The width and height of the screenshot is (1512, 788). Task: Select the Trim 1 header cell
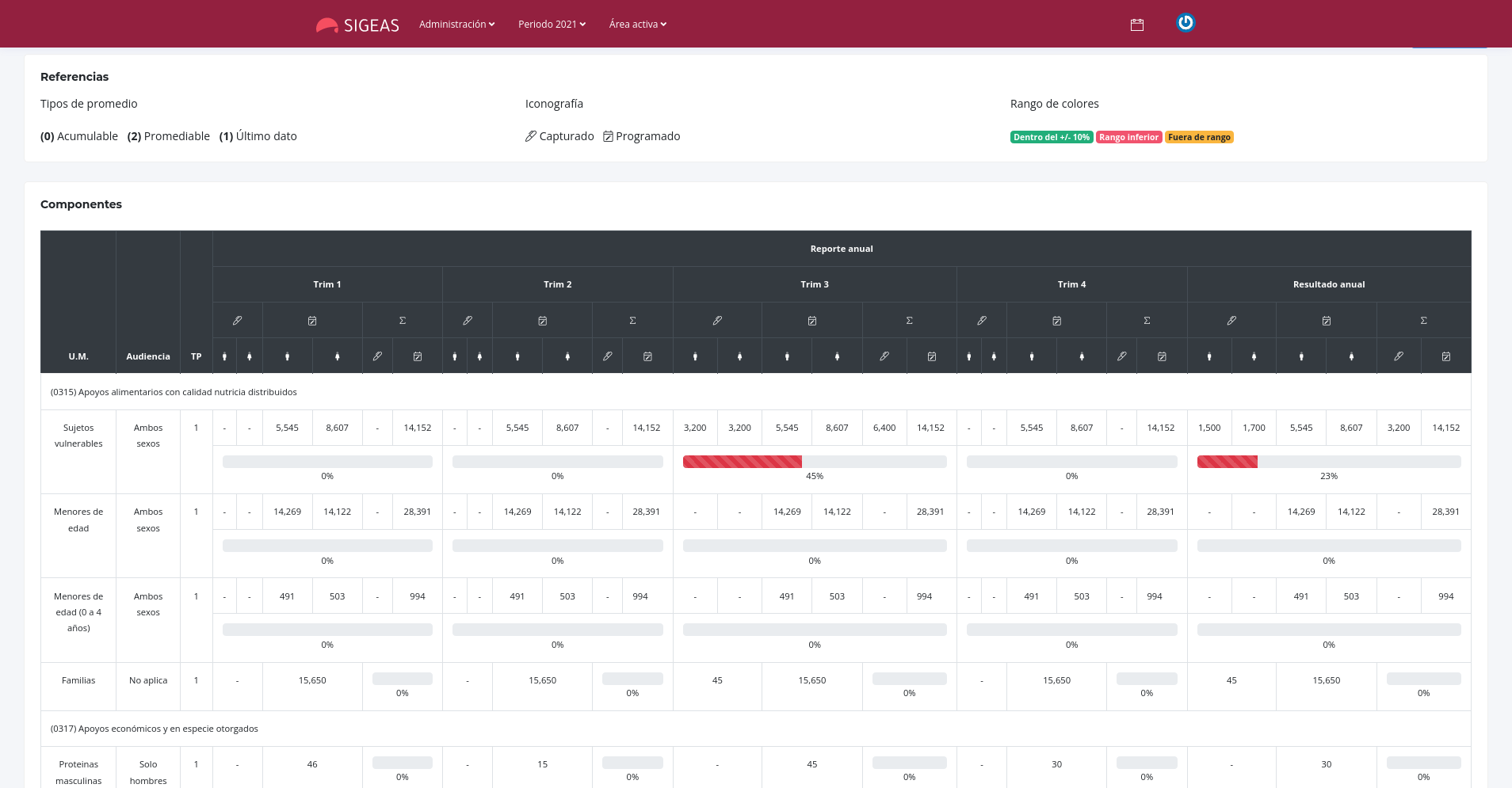coord(327,284)
